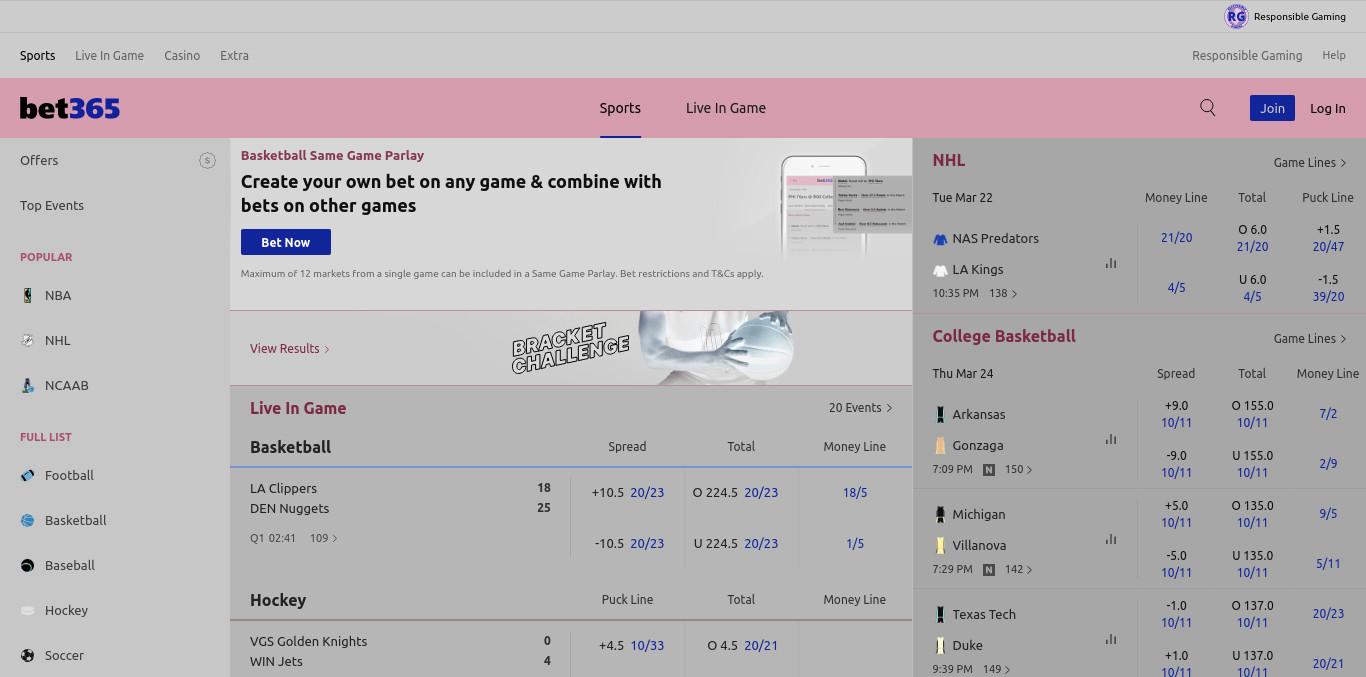Select Arkansas money line 7/2
This screenshot has width=1366, height=677.
pyautogui.click(x=1328, y=413)
